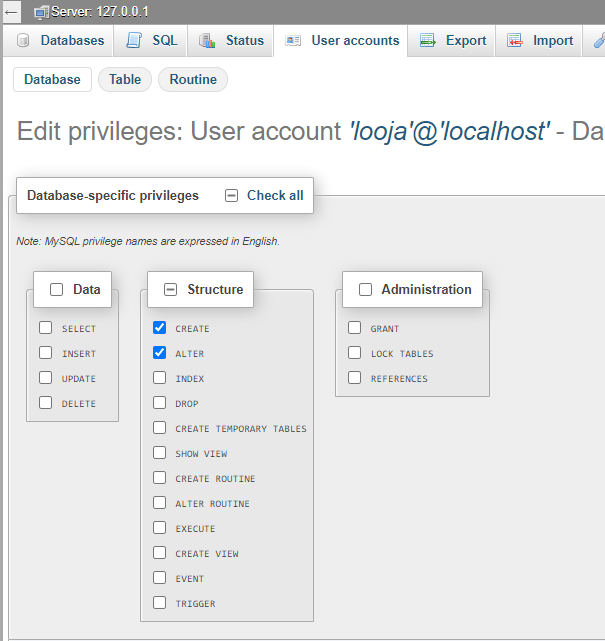
Task: Select all Data privileges checkbox
Action: click(57, 290)
